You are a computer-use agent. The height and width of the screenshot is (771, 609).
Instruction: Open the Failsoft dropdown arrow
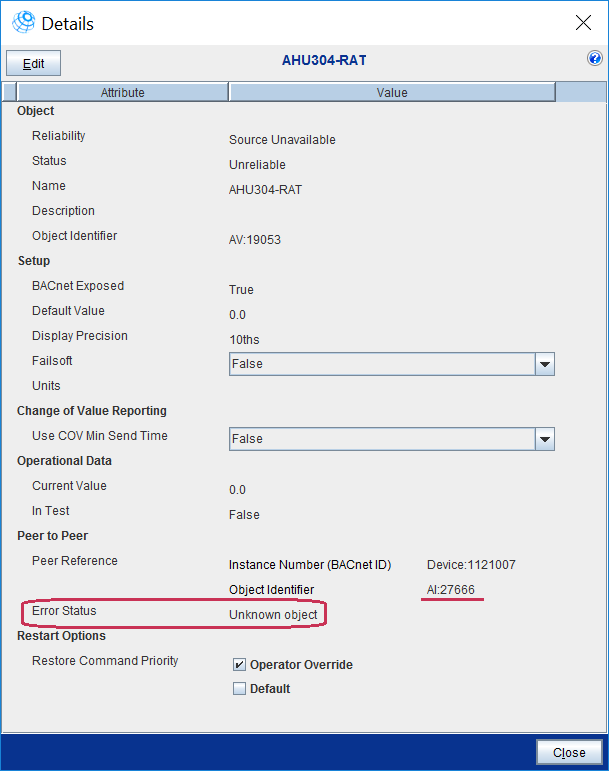[545, 364]
